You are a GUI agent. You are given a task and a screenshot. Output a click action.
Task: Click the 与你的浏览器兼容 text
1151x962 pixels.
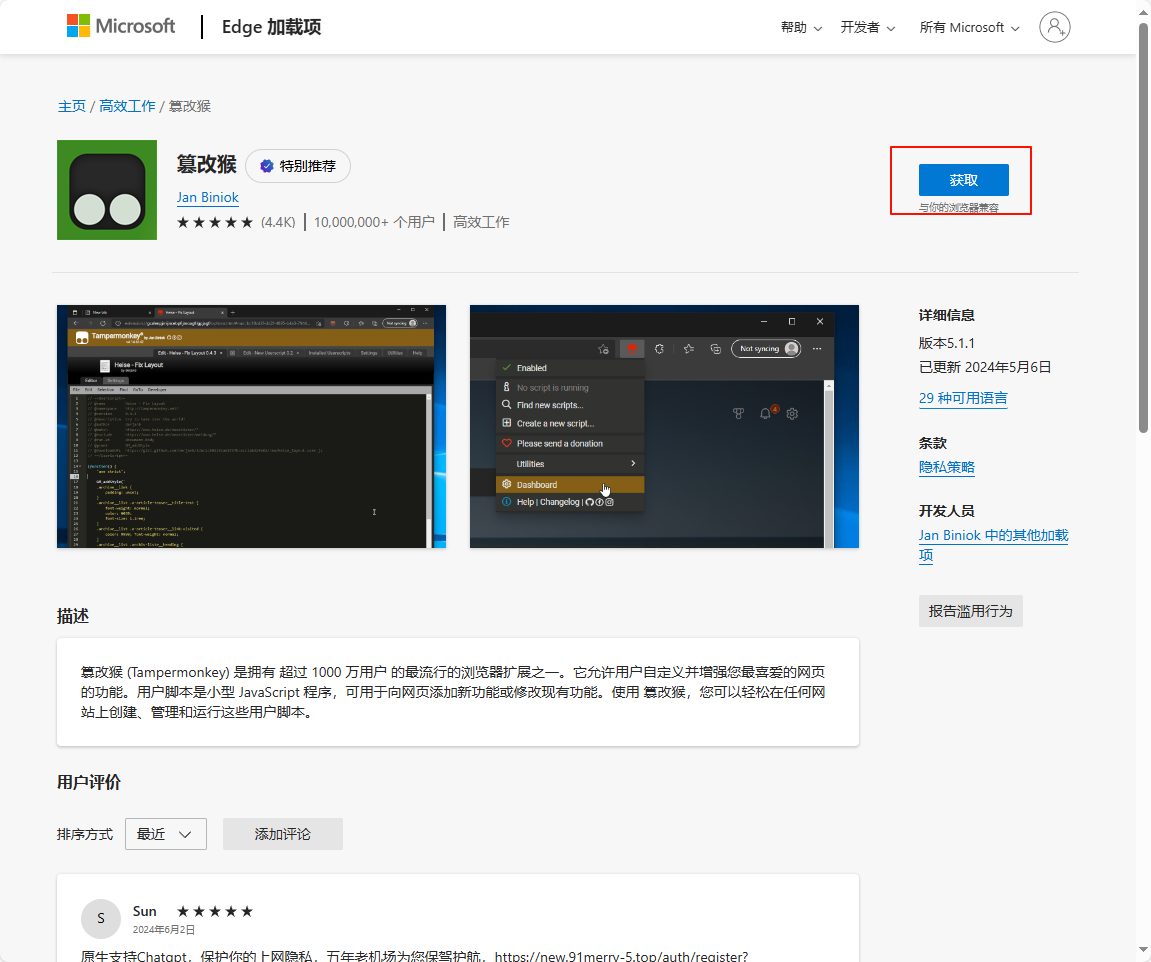pyautogui.click(x=959, y=208)
